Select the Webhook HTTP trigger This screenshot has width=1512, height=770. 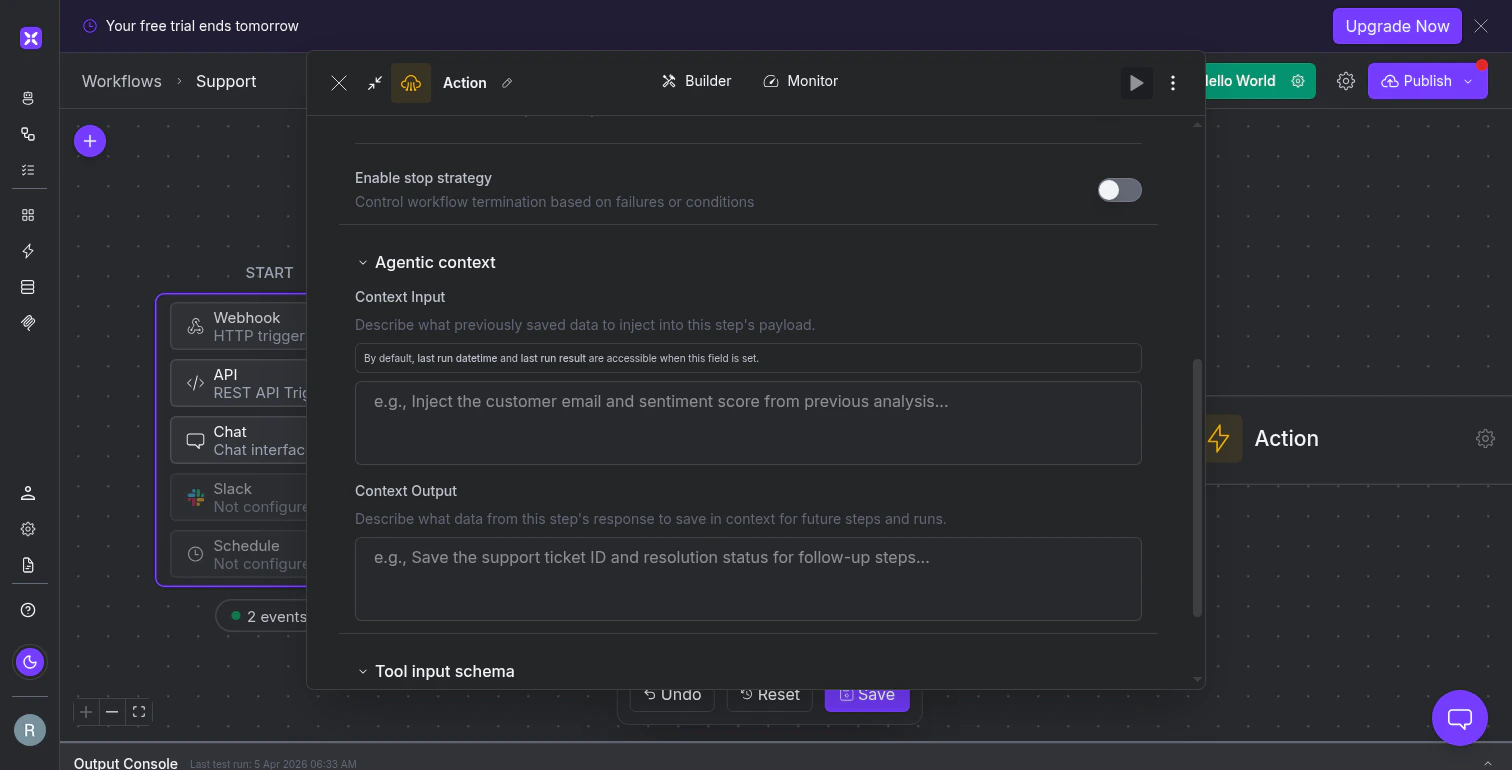click(x=238, y=327)
